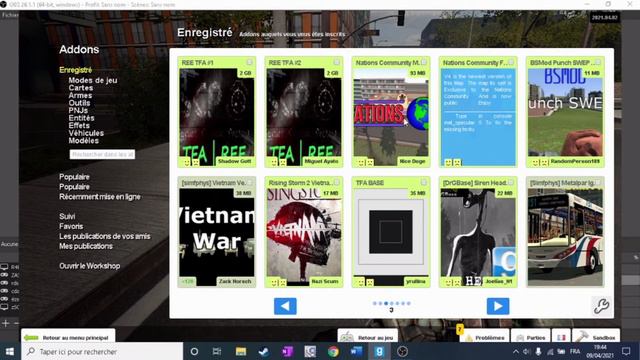Filter addons by Véhicules
The image size is (640, 360).
[86, 133]
